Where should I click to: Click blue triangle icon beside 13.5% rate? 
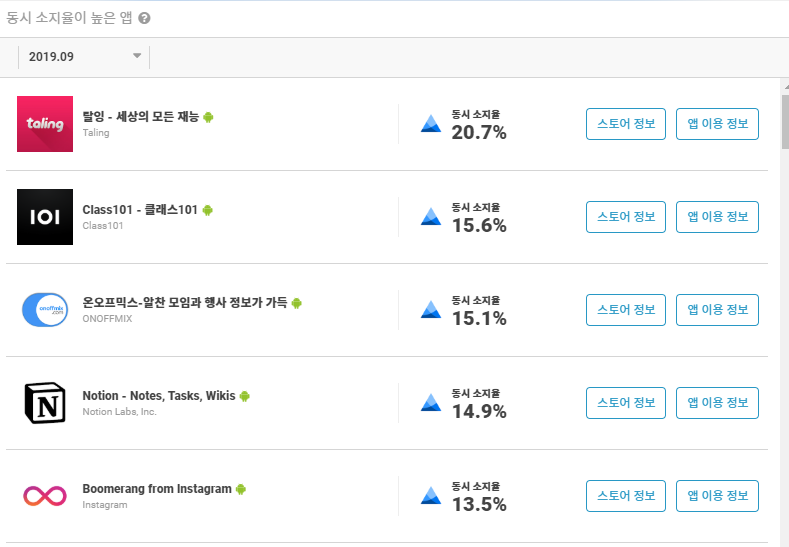pos(431,496)
